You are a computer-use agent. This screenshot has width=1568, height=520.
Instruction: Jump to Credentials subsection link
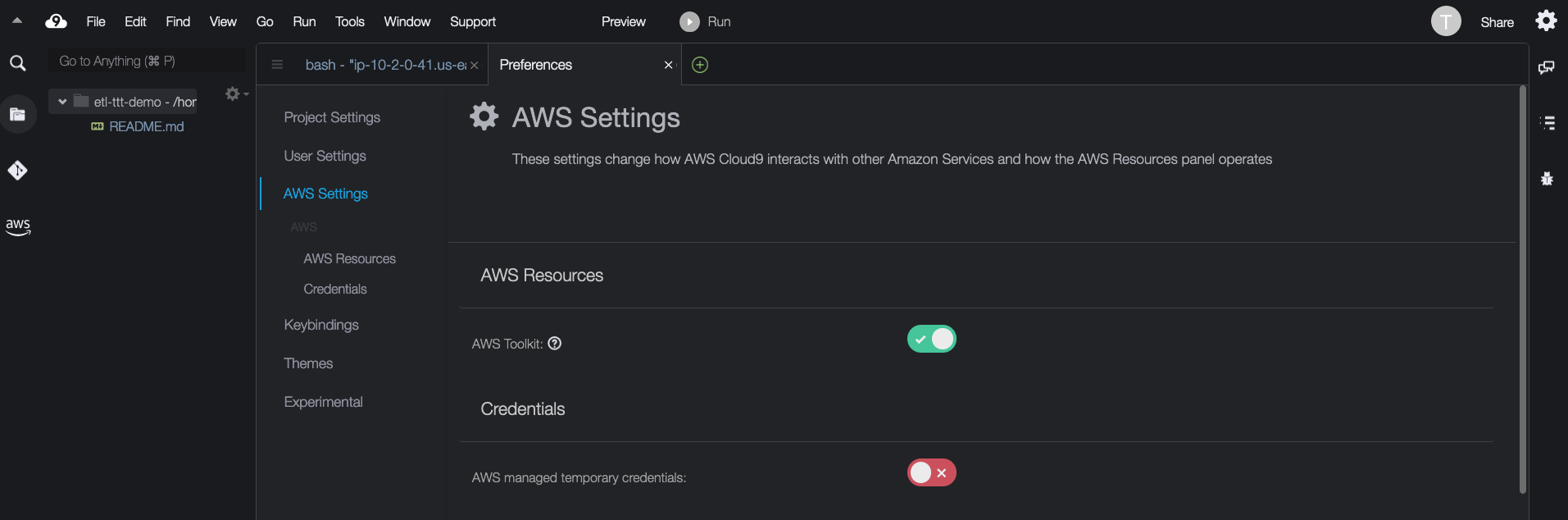tap(335, 289)
